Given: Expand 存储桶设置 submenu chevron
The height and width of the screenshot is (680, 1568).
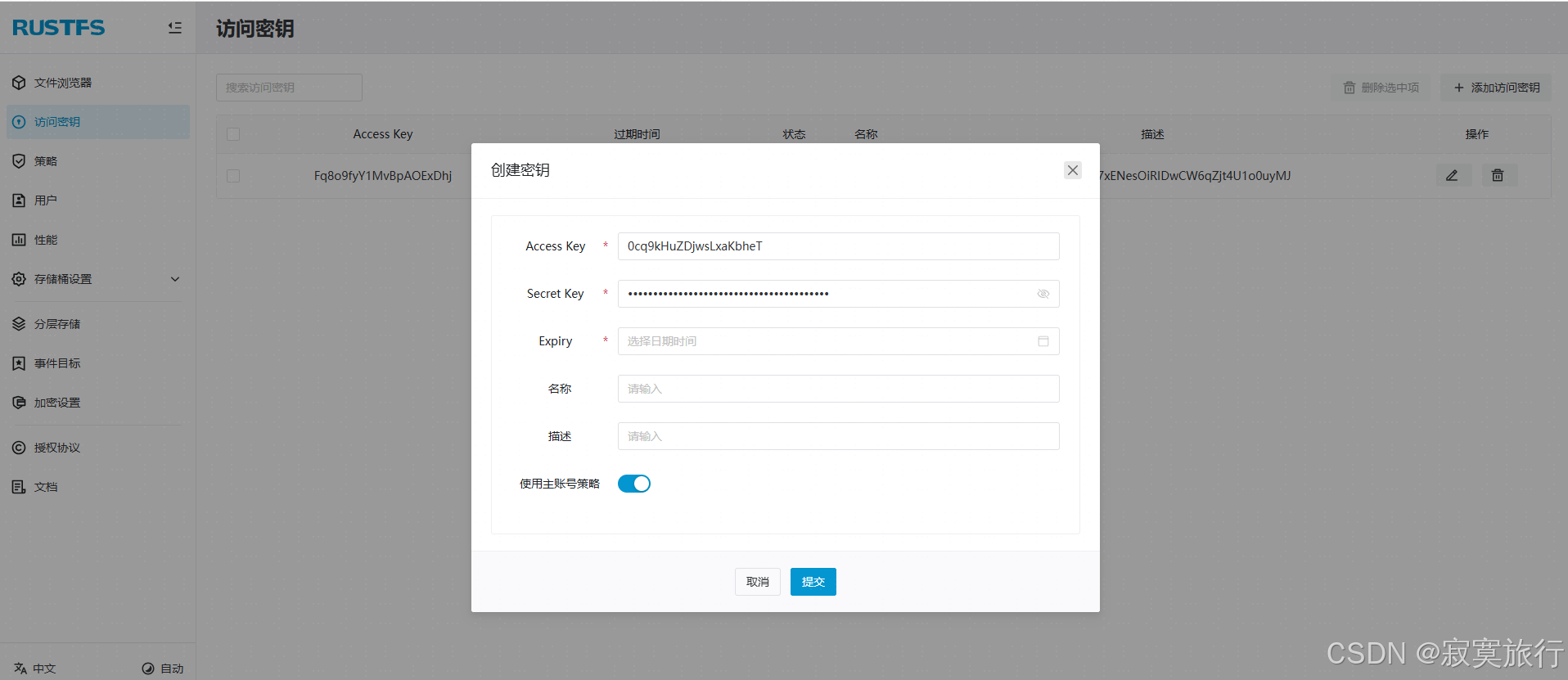Looking at the screenshot, I should (x=175, y=279).
